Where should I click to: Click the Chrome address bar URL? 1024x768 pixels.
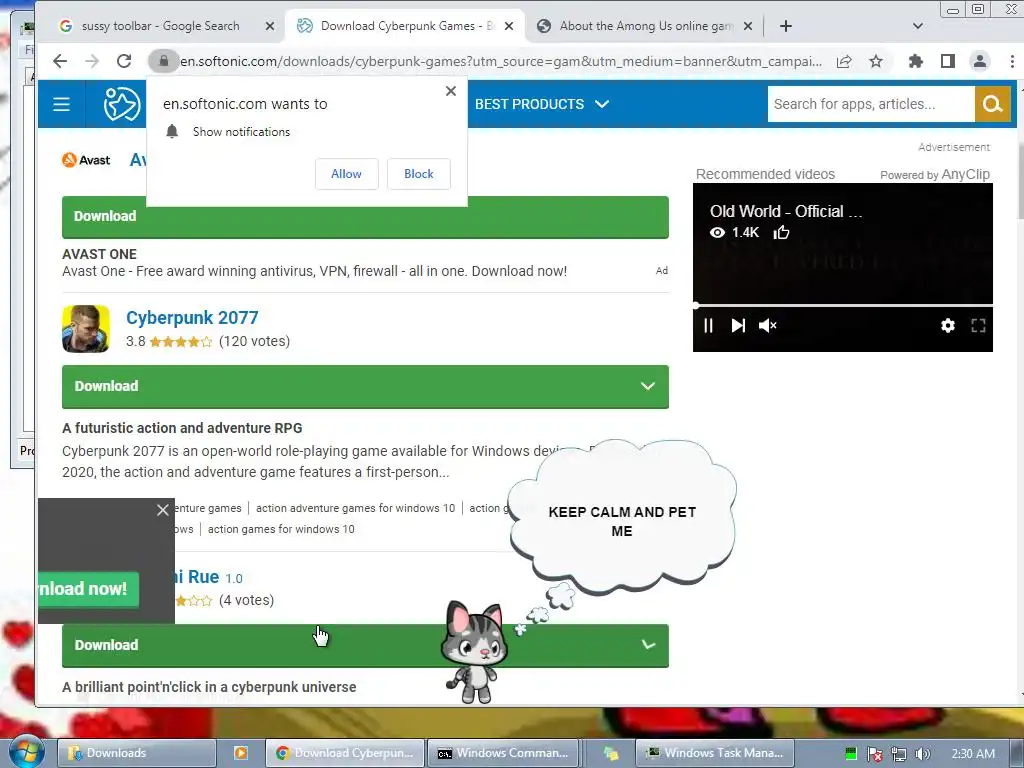click(500, 61)
